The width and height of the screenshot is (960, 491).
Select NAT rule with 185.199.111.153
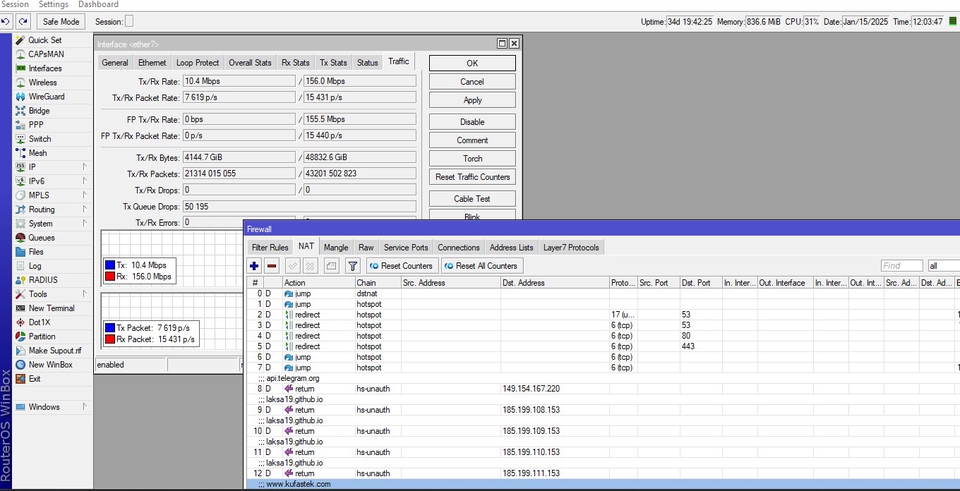coord(603,473)
